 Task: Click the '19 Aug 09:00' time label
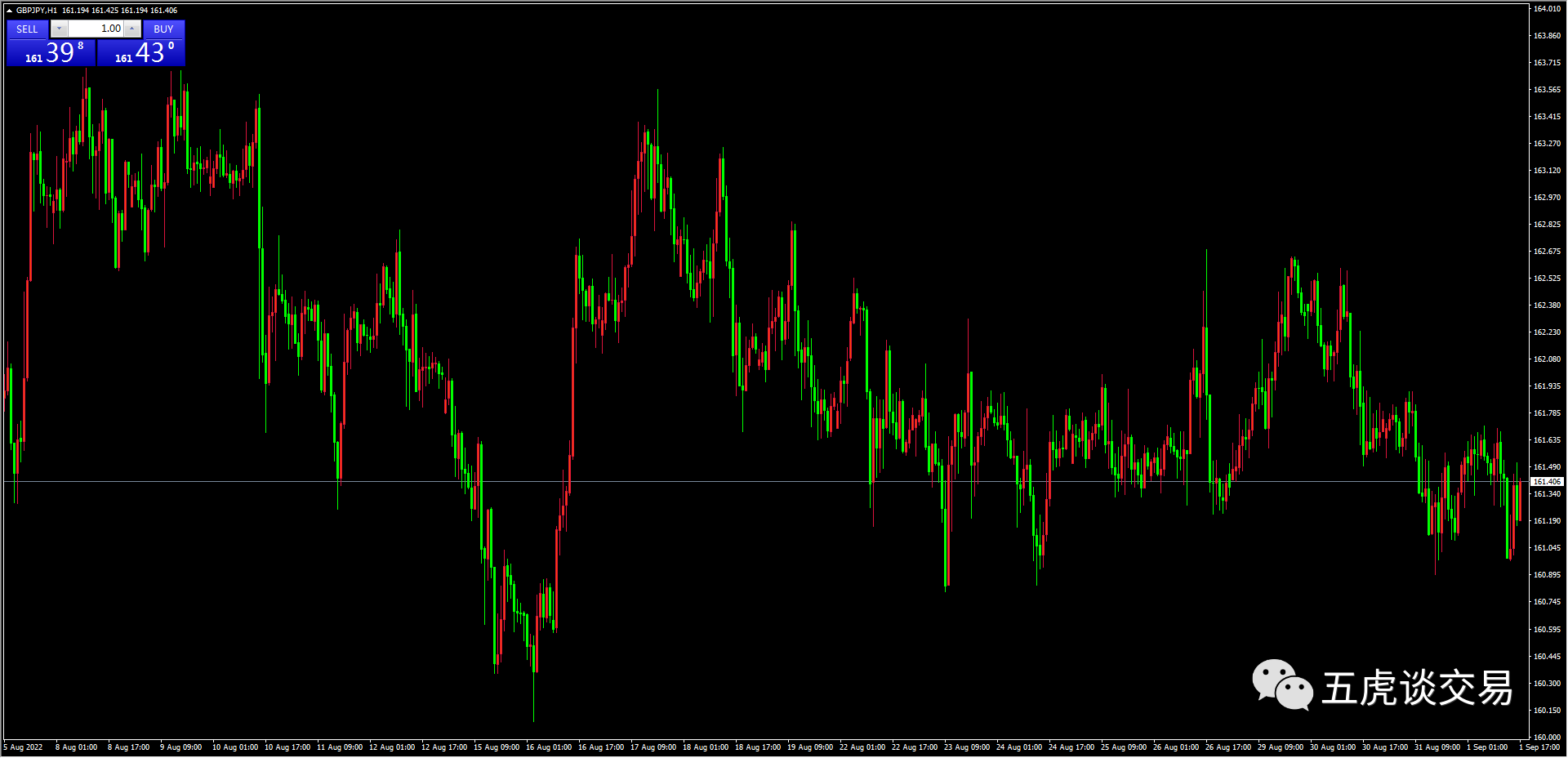810,747
